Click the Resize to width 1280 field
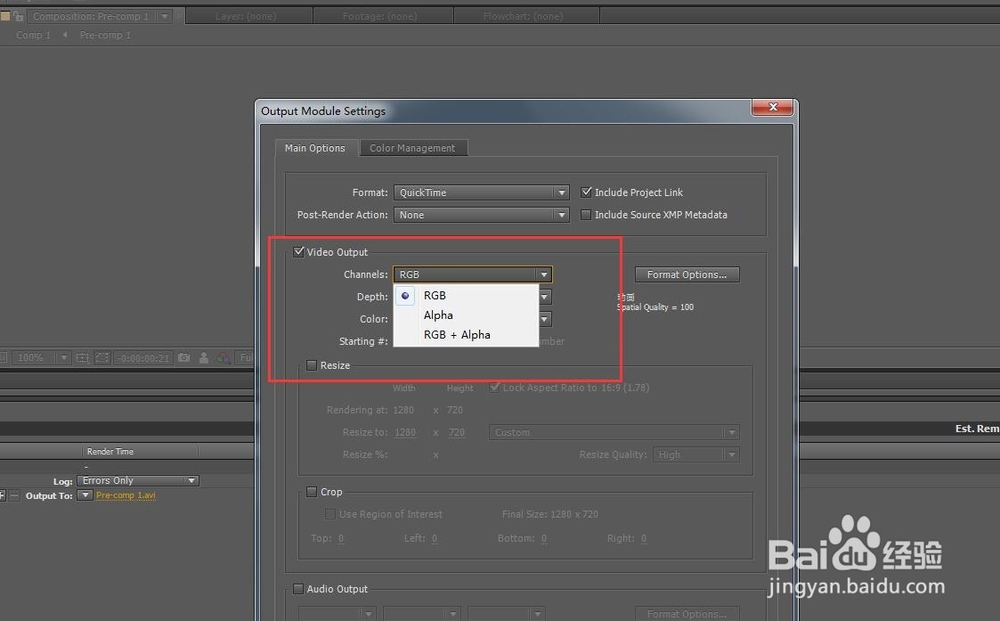Image resolution: width=1000 pixels, height=621 pixels. click(x=405, y=432)
